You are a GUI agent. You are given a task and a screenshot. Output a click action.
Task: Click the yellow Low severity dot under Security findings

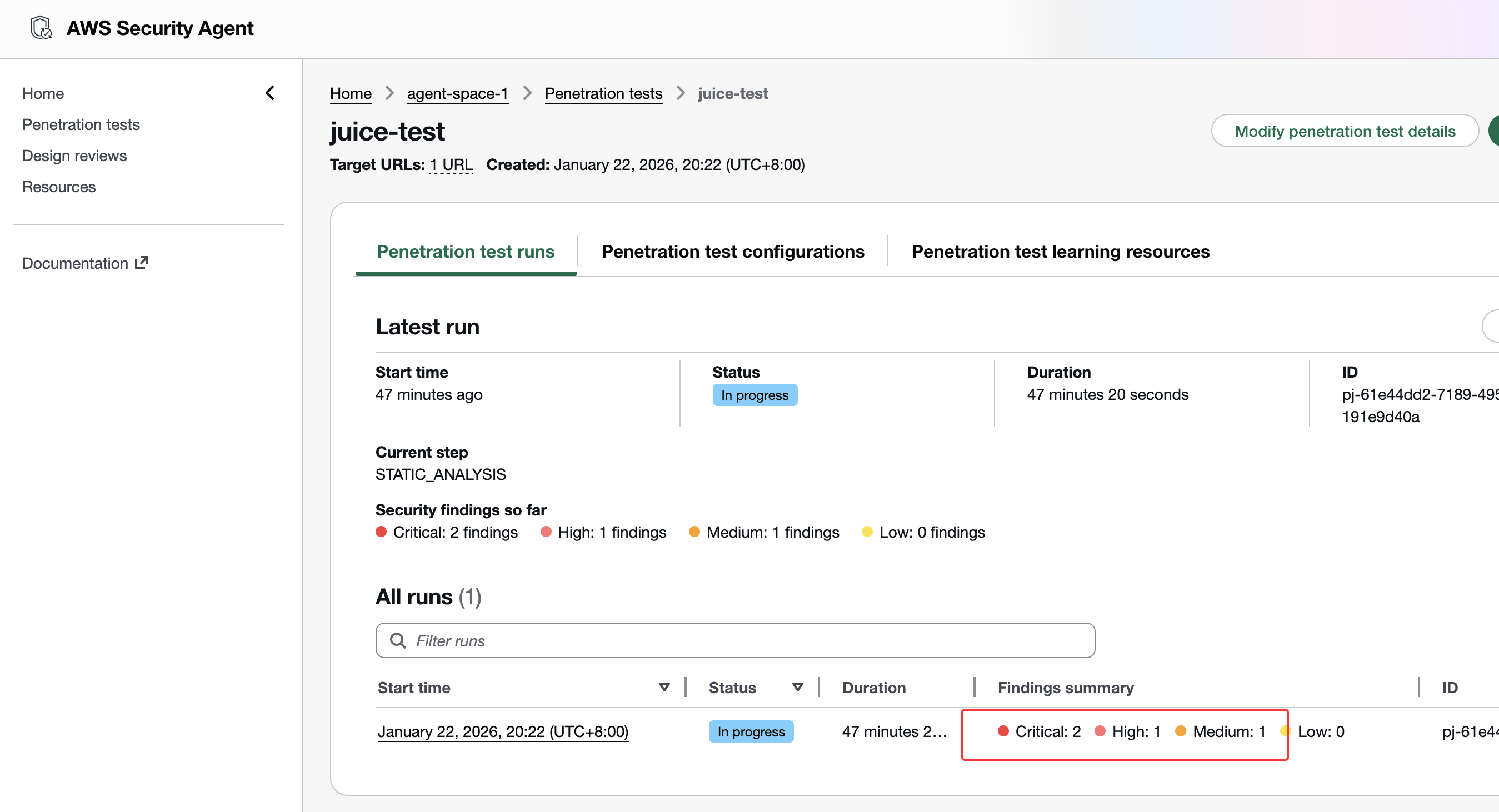[867, 532]
